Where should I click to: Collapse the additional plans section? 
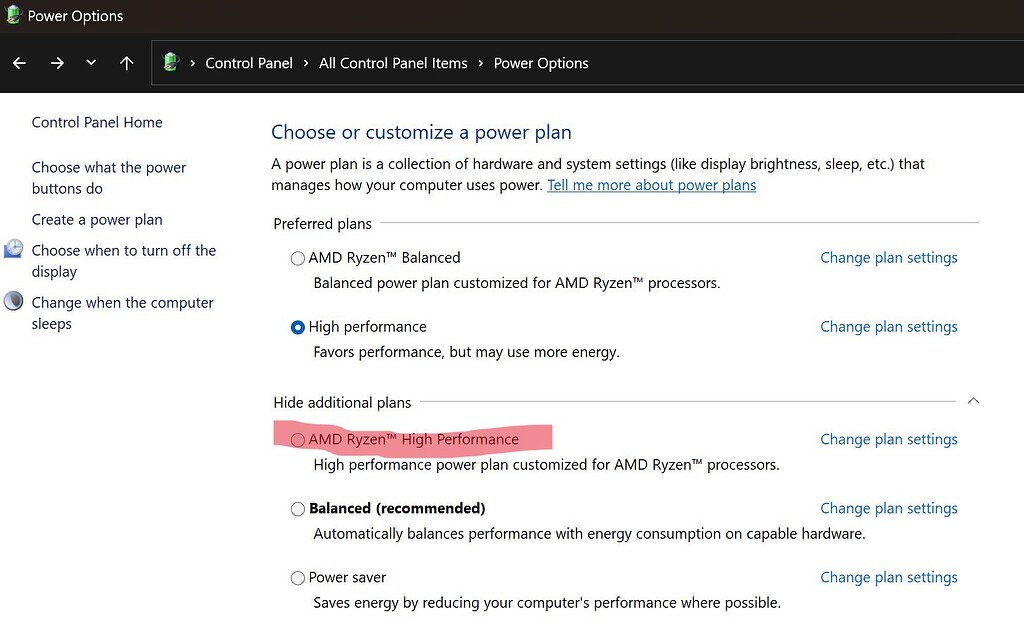tap(973, 400)
